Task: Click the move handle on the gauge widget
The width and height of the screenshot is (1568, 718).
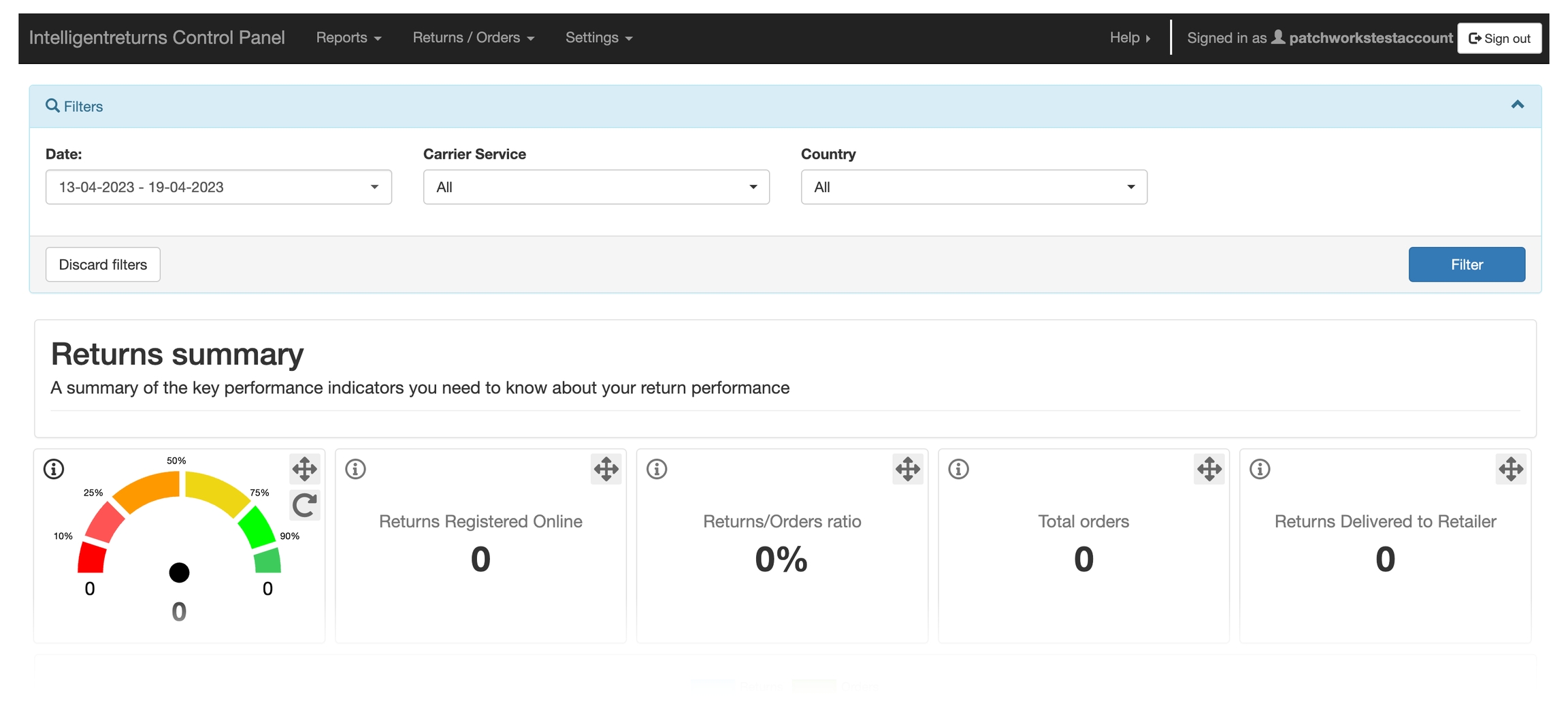Action: pos(304,469)
